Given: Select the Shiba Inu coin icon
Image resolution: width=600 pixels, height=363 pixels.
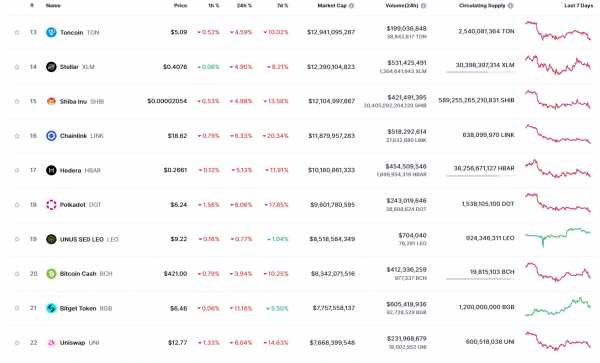Looking at the screenshot, I should pyautogui.click(x=51, y=101).
